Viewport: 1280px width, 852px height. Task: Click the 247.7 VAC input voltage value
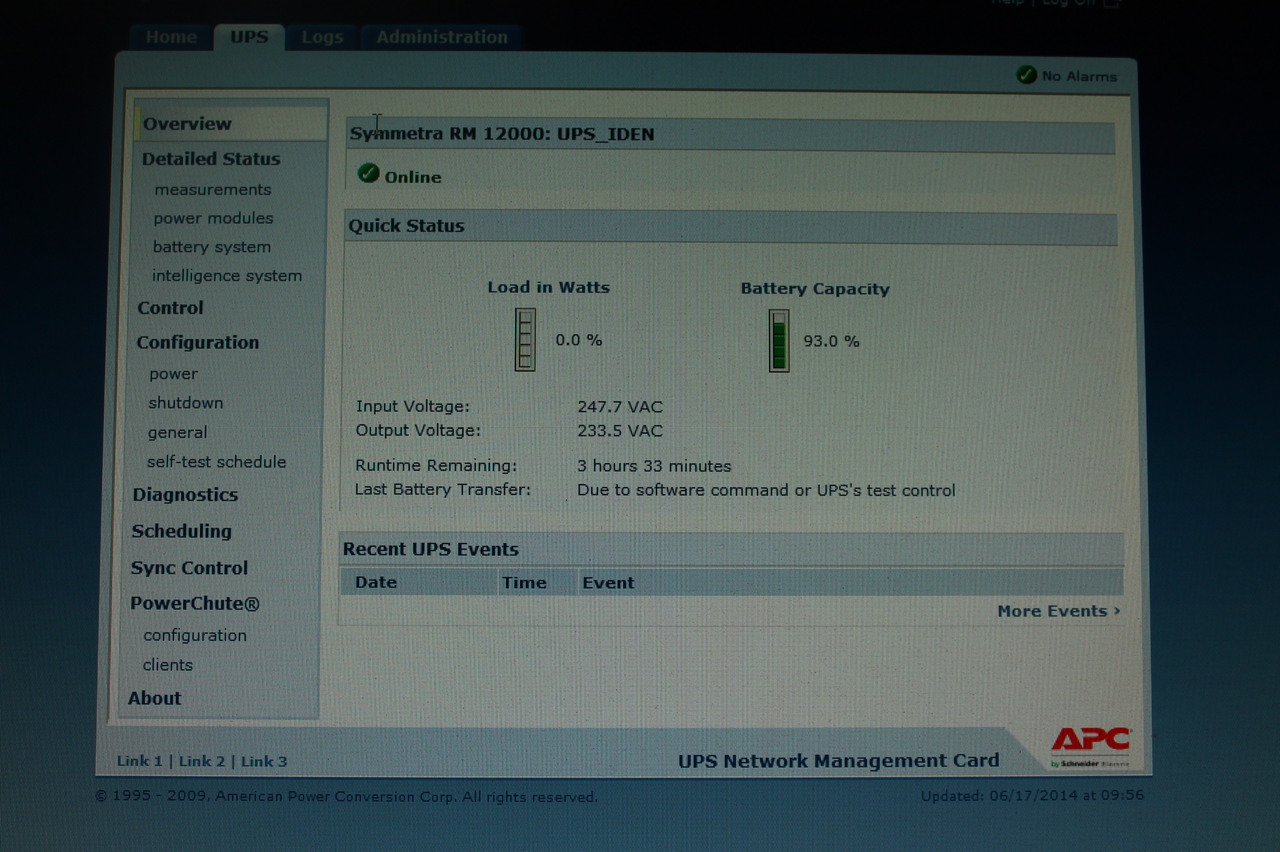coord(620,407)
